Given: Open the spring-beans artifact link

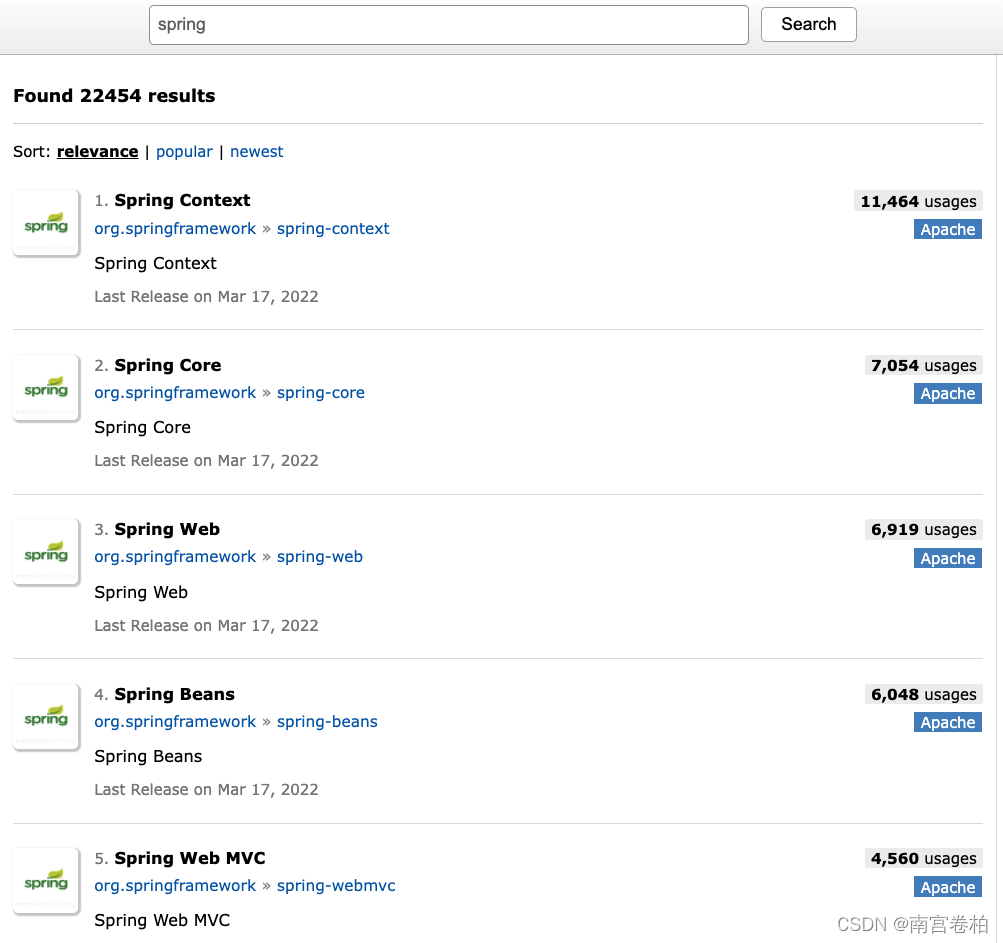Looking at the screenshot, I should pyautogui.click(x=328, y=722).
